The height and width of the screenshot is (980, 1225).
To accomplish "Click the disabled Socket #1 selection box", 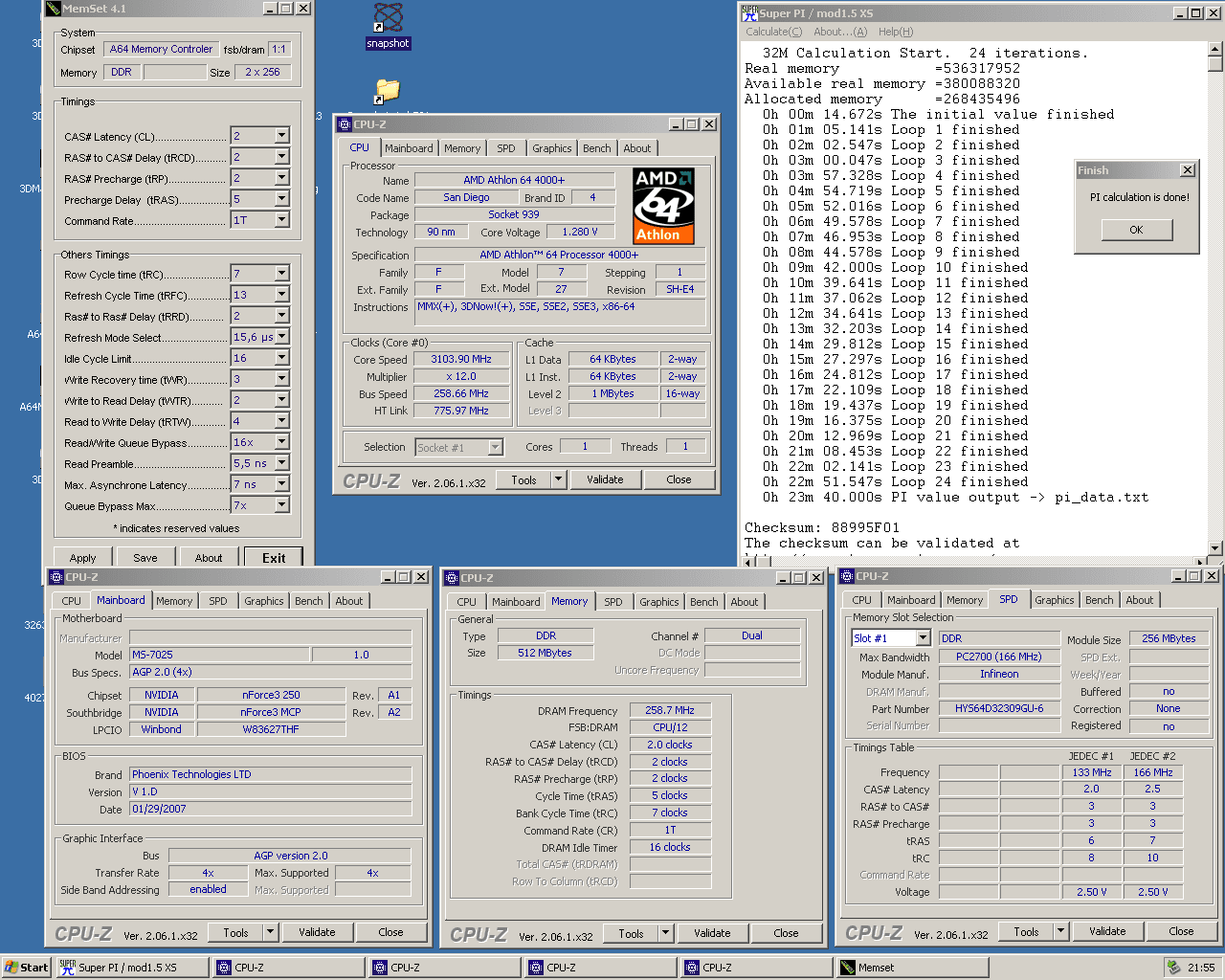I will (459, 447).
